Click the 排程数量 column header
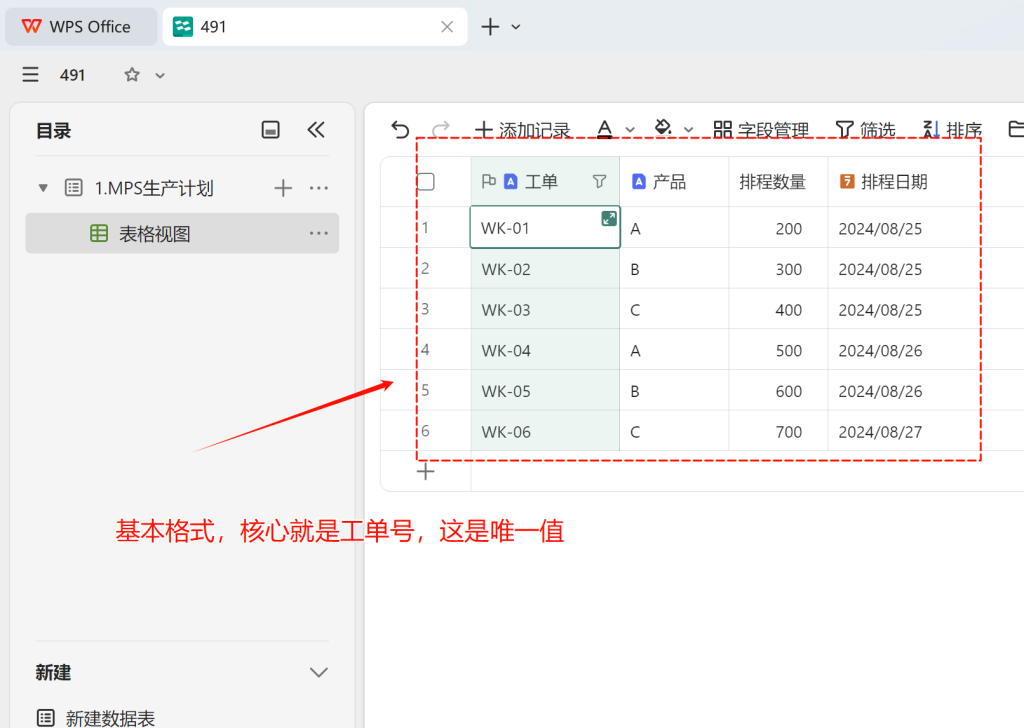The height and width of the screenshot is (728, 1024). click(x=778, y=182)
